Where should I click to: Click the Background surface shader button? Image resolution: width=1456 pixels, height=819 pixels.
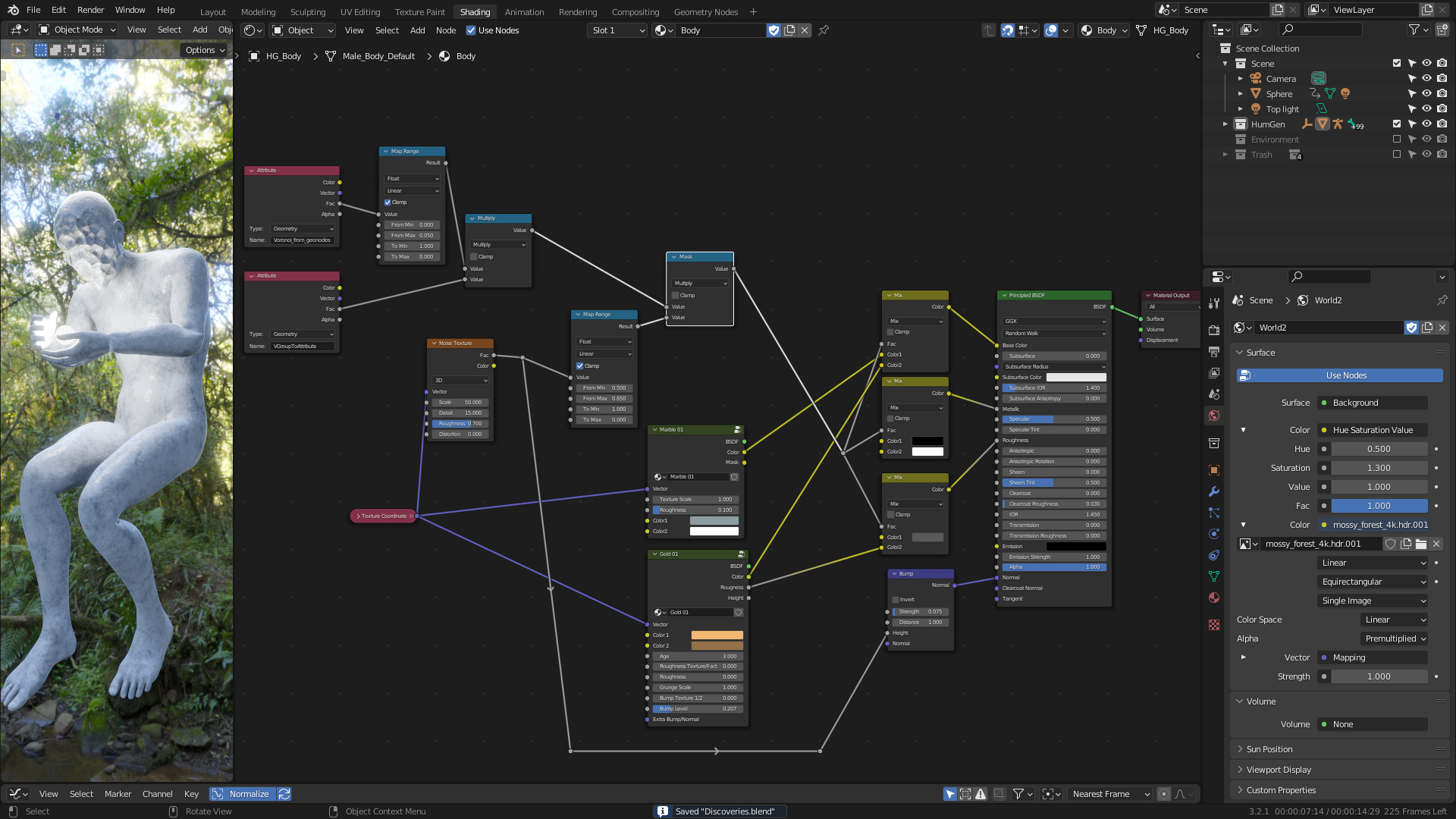1373,403
